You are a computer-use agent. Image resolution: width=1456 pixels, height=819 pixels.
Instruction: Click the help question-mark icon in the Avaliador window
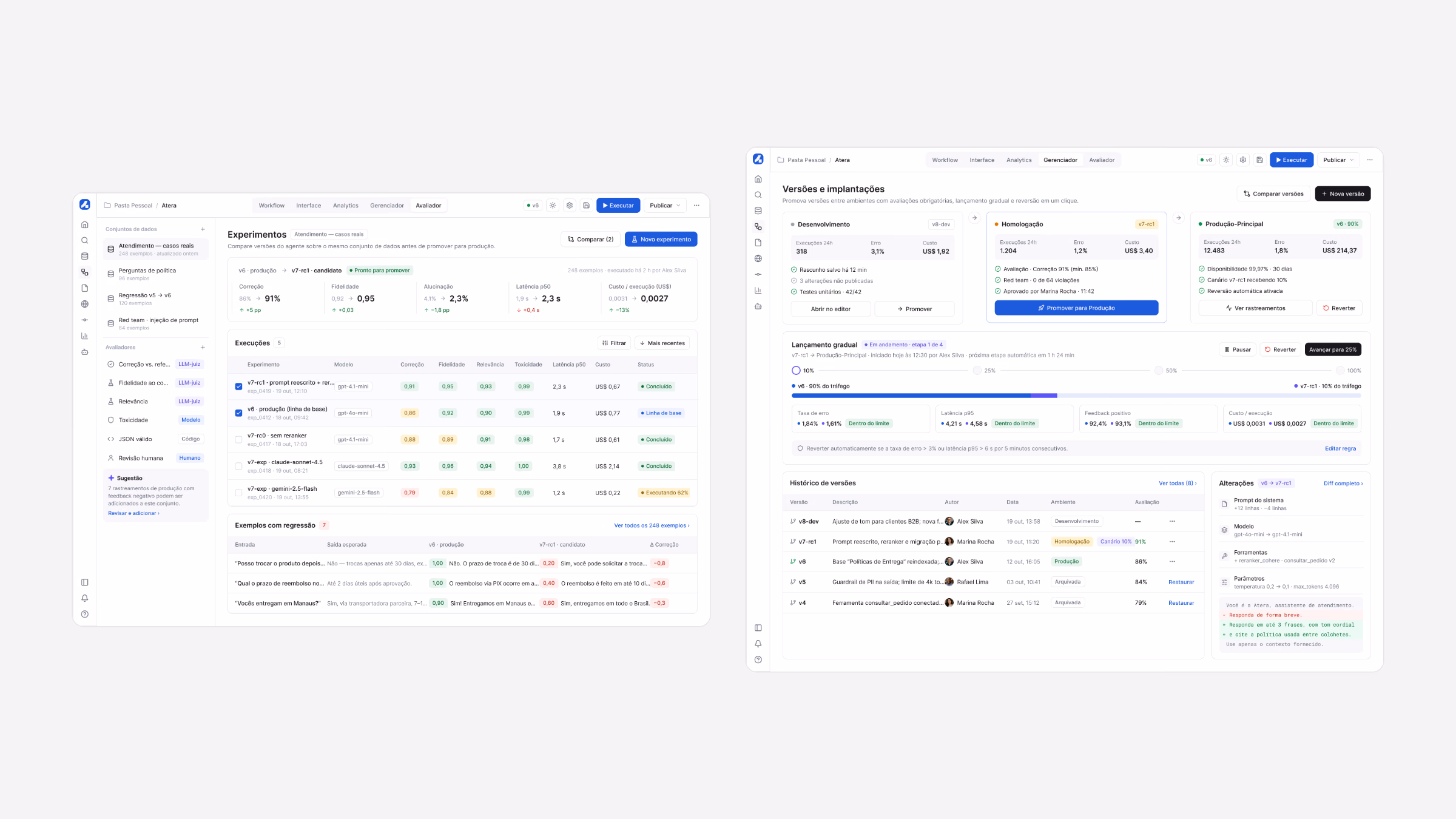click(85, 614)
